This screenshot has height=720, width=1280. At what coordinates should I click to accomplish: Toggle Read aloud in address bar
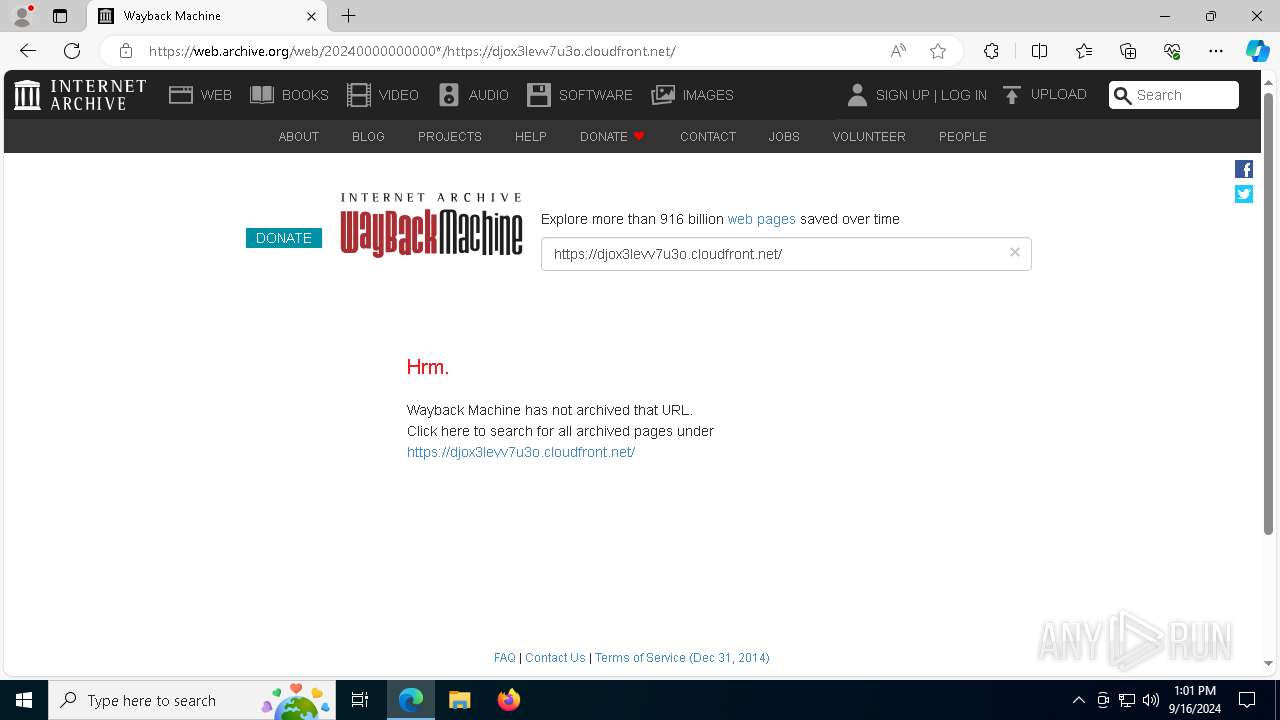pos(898,51)
